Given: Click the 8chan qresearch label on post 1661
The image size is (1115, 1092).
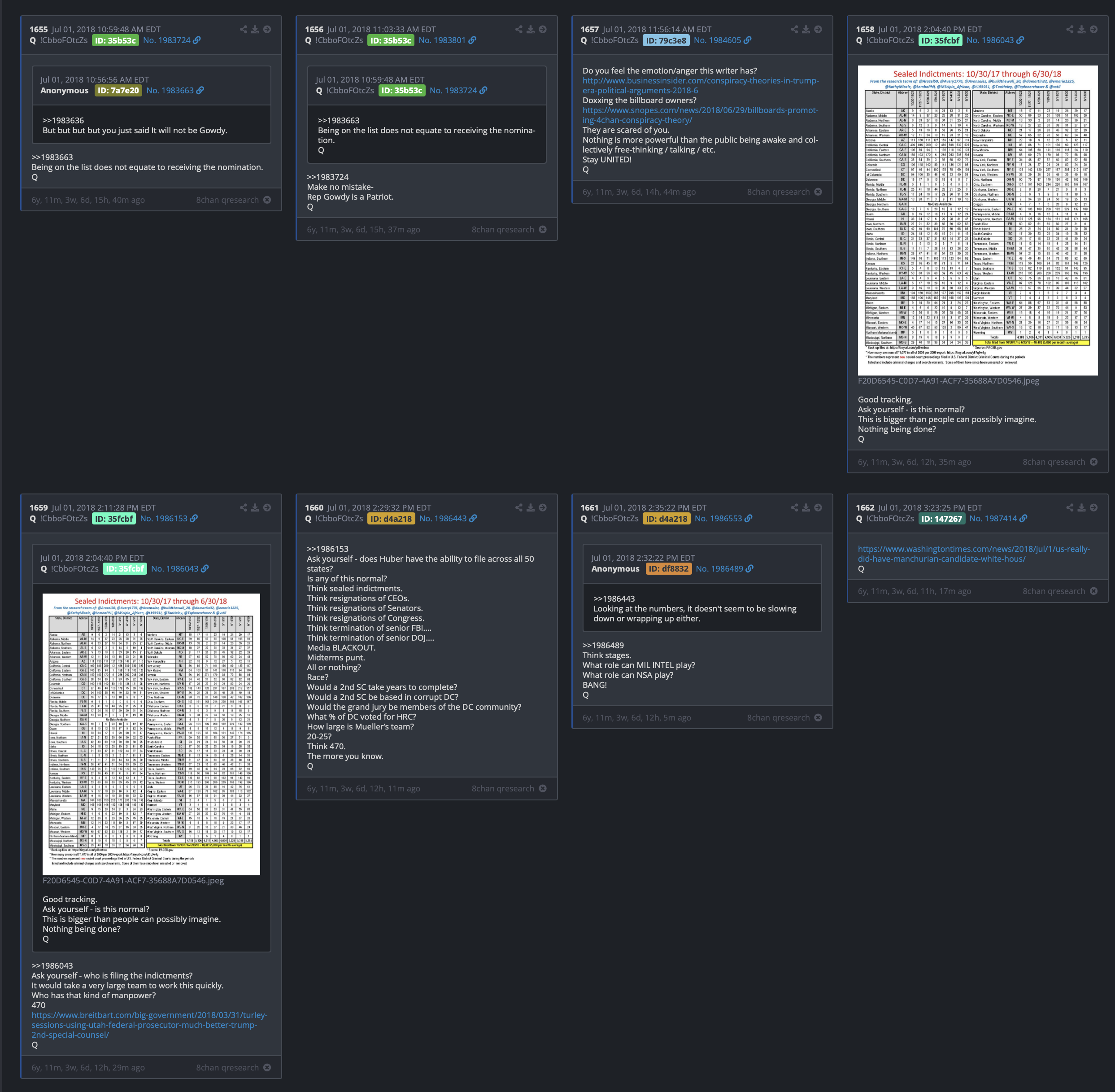Looking at the screenshot, I should pos(778,717).
